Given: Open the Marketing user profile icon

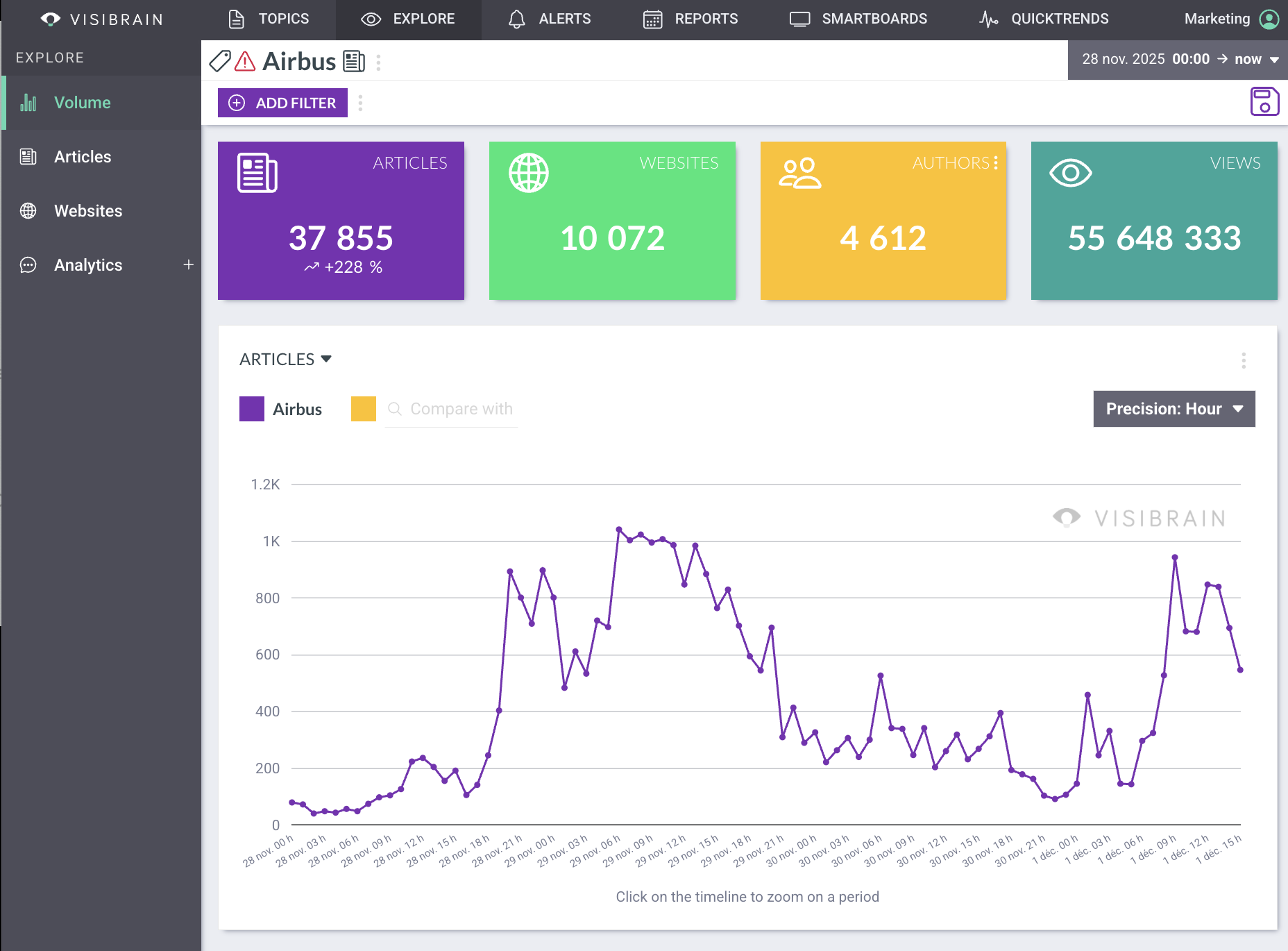Looking at the screenshot, I should coord(1269,19).
